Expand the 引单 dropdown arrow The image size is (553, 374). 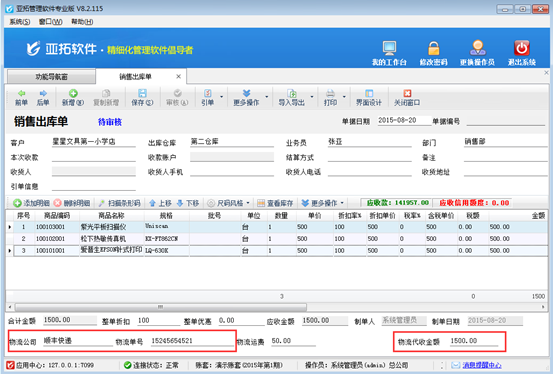tap(221, 97)
